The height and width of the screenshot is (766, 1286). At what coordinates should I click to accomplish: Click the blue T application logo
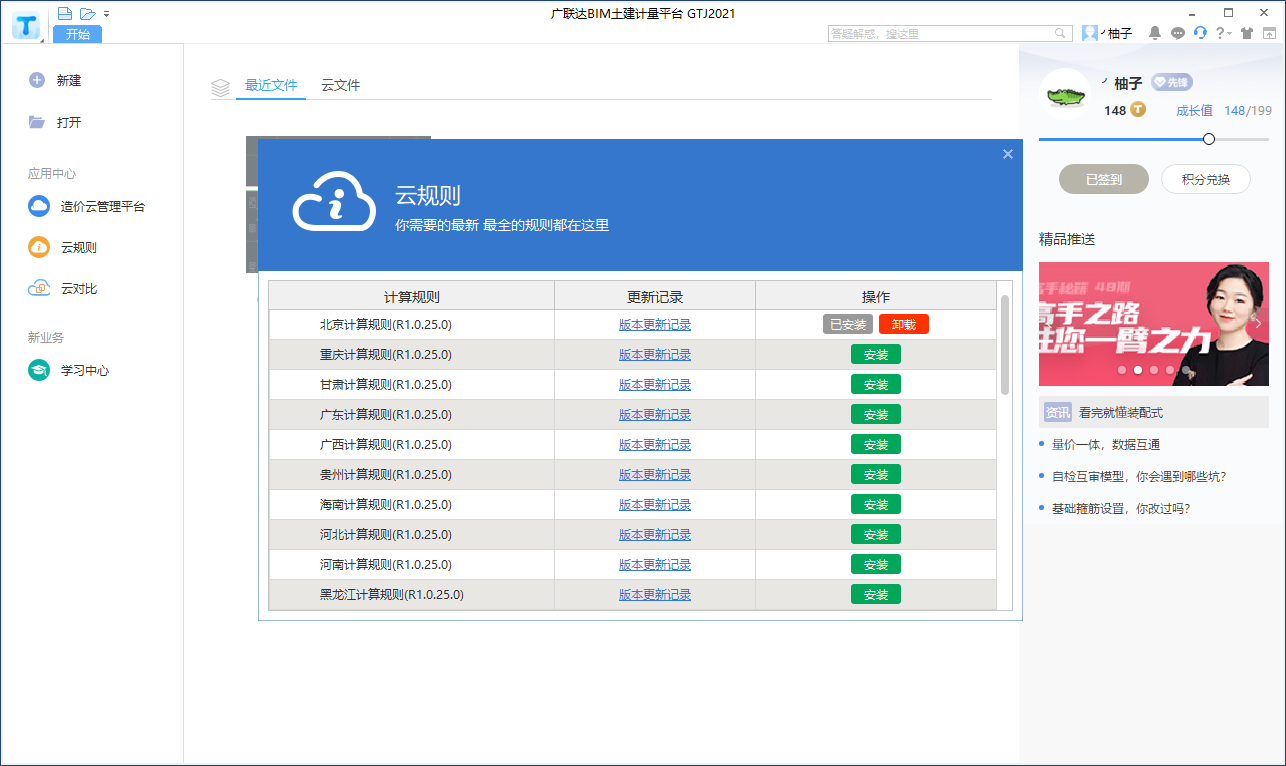click(26, 25)
